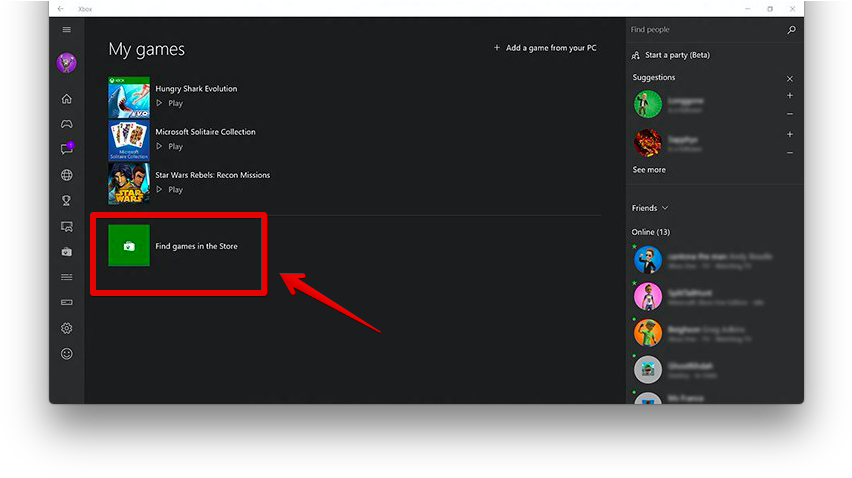Open Star Wars Rebels thumbnail

click(129, 184)
